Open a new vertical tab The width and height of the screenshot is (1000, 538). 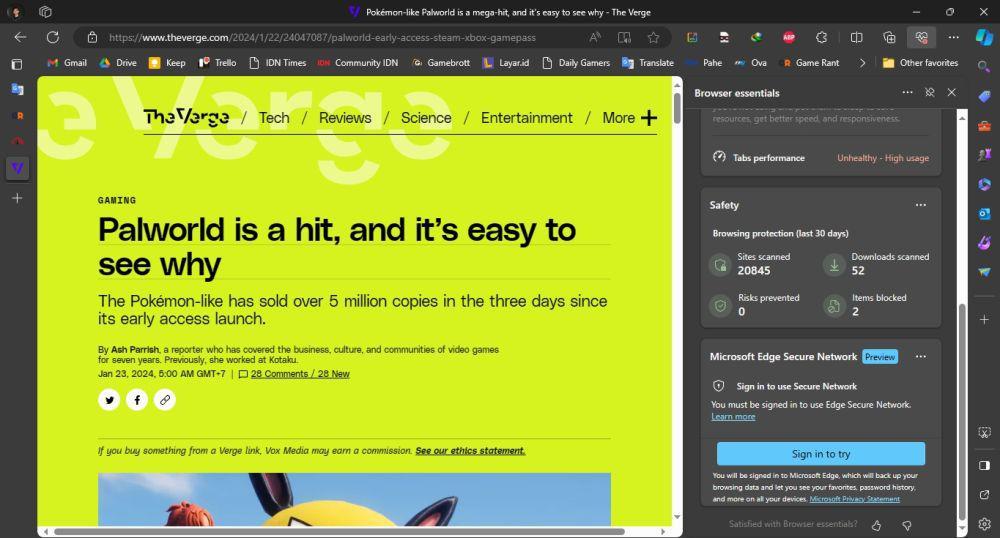pos(17,198)
